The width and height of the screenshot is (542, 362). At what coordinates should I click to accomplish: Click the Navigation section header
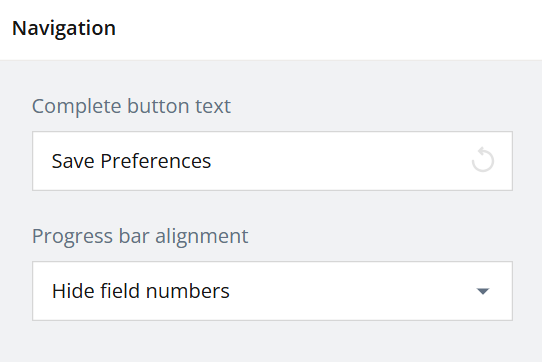[271, 30]
